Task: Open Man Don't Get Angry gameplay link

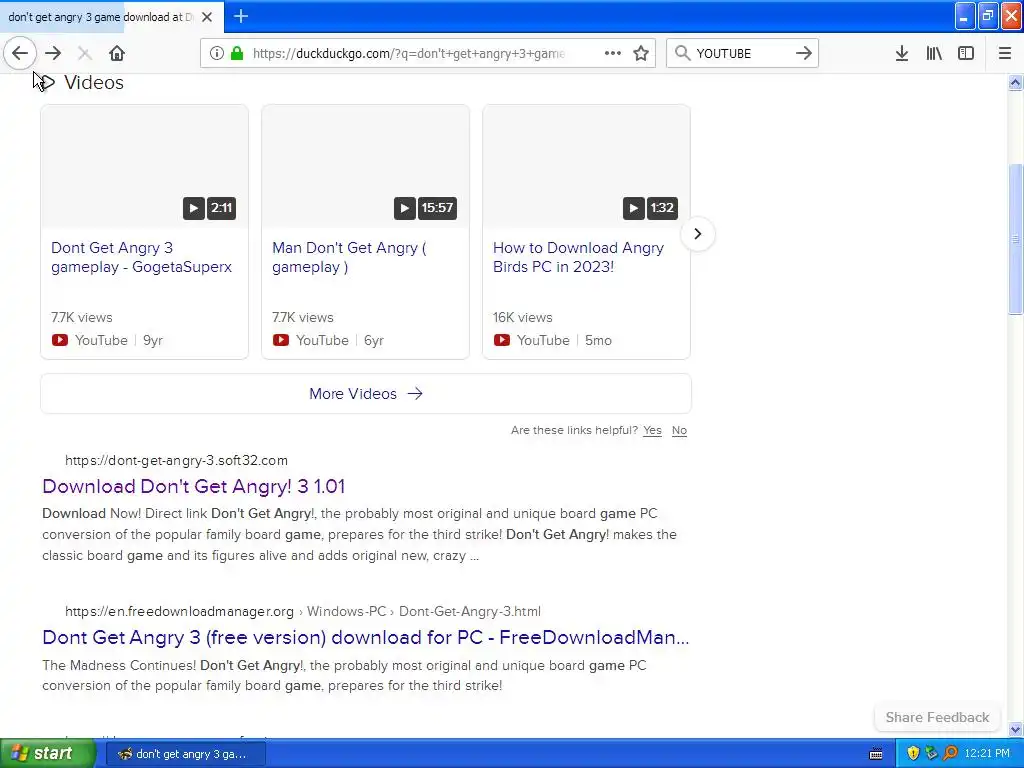Action: coord(349,257)
